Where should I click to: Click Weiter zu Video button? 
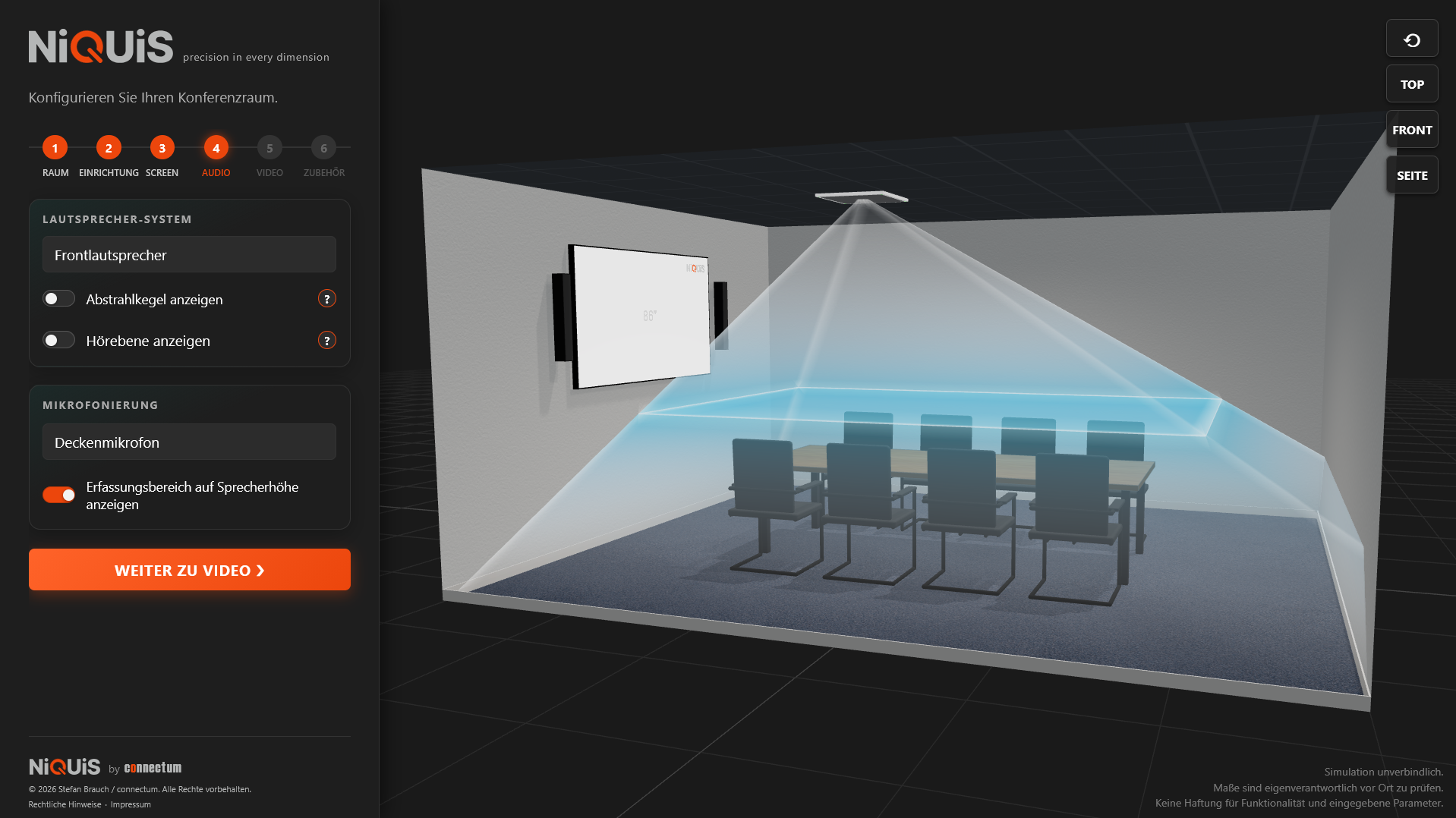tap(190, 570)
